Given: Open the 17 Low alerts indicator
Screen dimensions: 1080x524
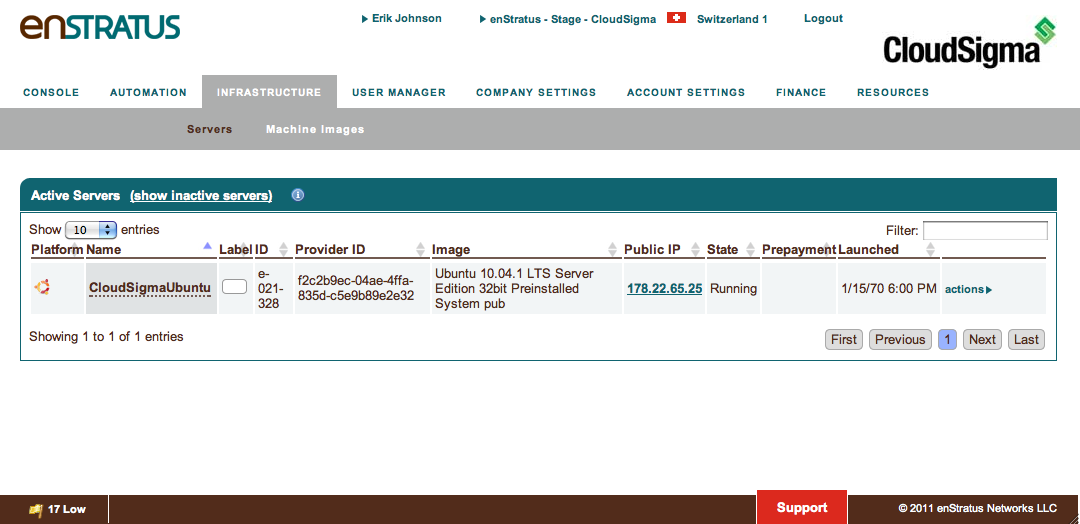Looking at the screenshot, I should (x=58, y=510).
